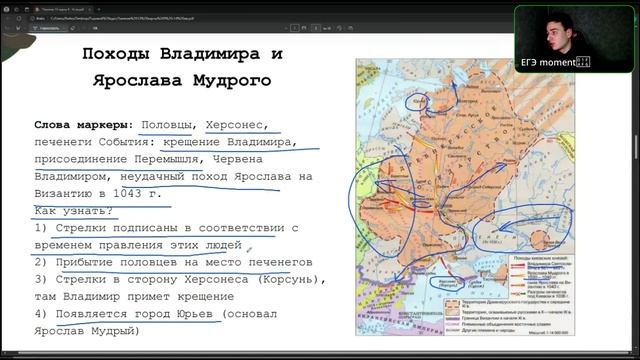Viewport: 640px width, 360px height.
Task: Select the PDF eraser tool
Action: click(x=73, y=28)
